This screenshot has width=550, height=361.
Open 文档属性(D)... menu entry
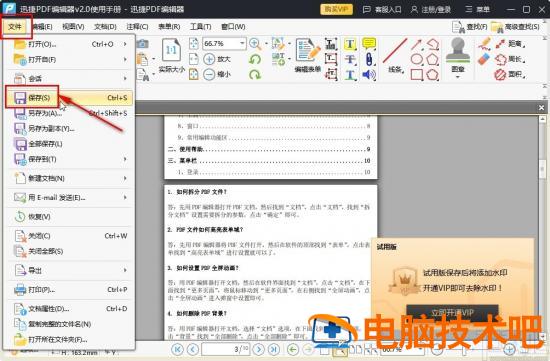click(69, 309)
